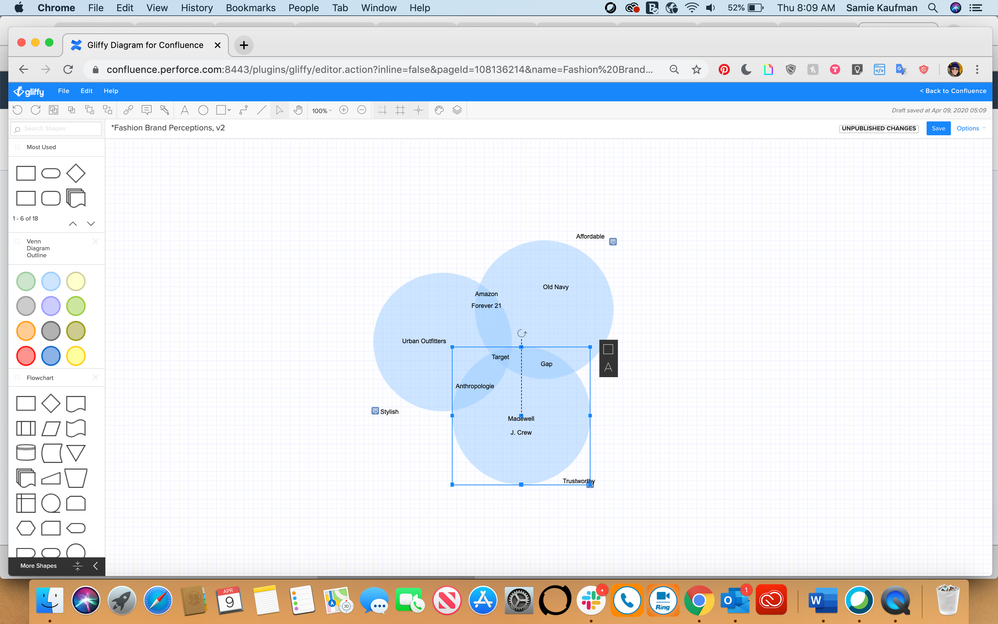Select the Text tool icon
998x624 pixels.
point(185,110)
